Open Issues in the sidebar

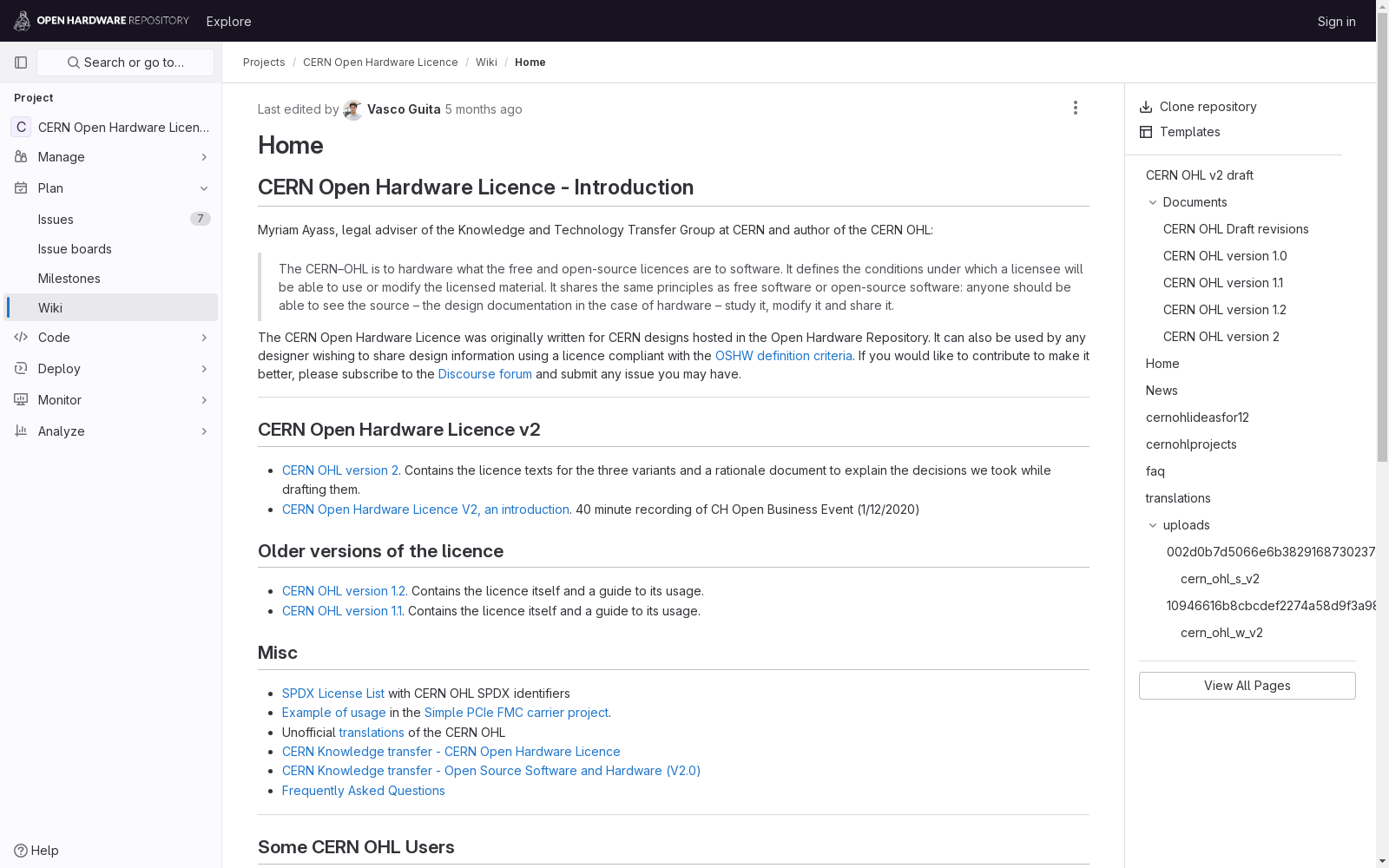(111, 220)
